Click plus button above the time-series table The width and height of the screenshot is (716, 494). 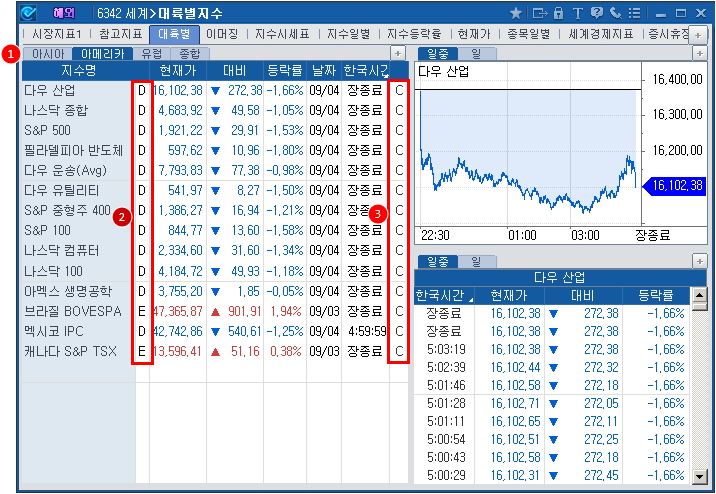pos(699,262)
